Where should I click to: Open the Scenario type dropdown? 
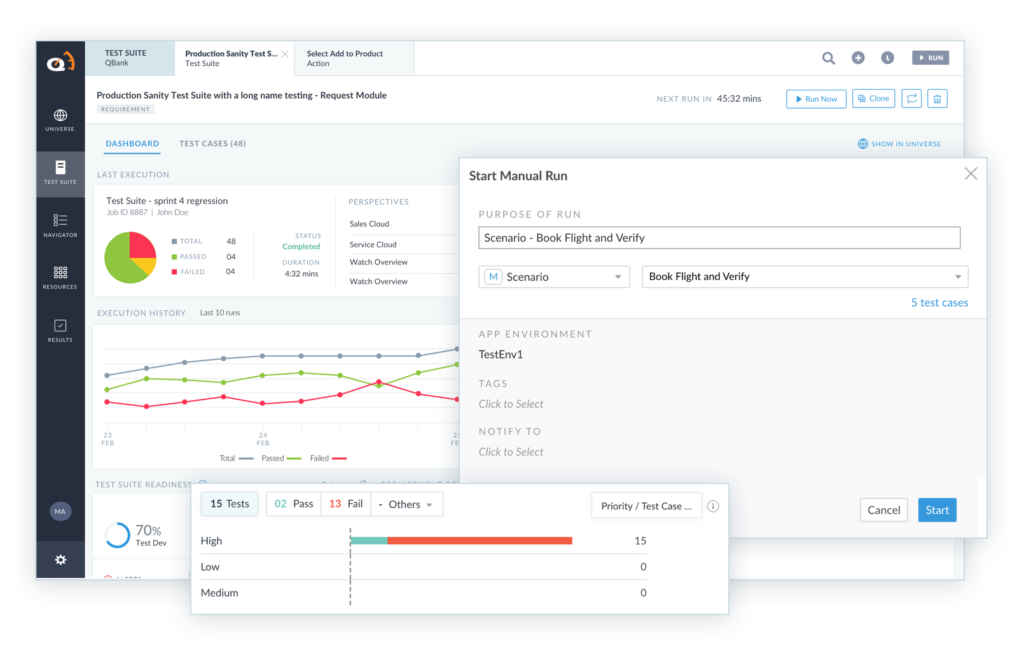pos(553,276)
